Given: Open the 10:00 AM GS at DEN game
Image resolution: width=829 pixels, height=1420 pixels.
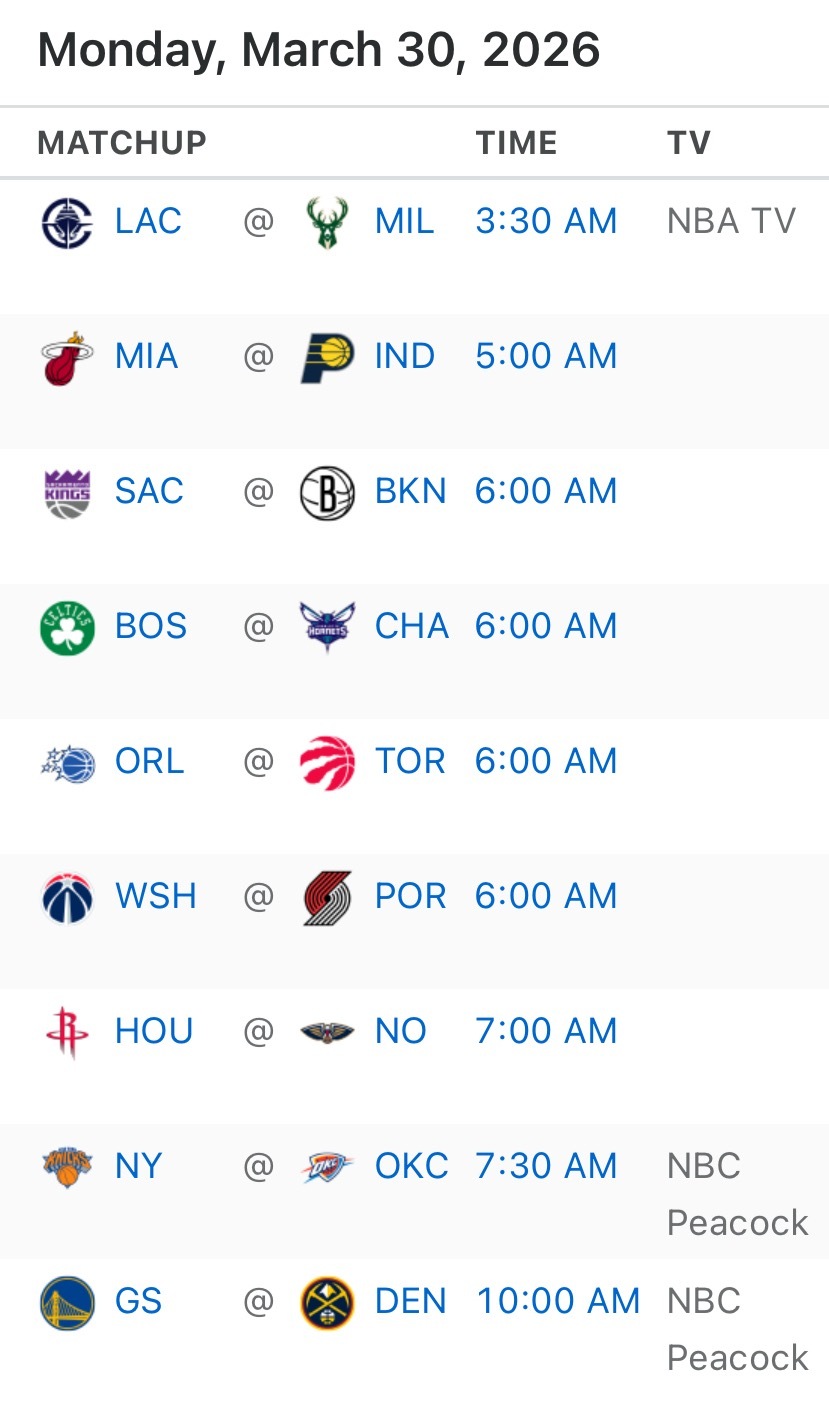Looking at the screenshot, I should coord(558,1301).
